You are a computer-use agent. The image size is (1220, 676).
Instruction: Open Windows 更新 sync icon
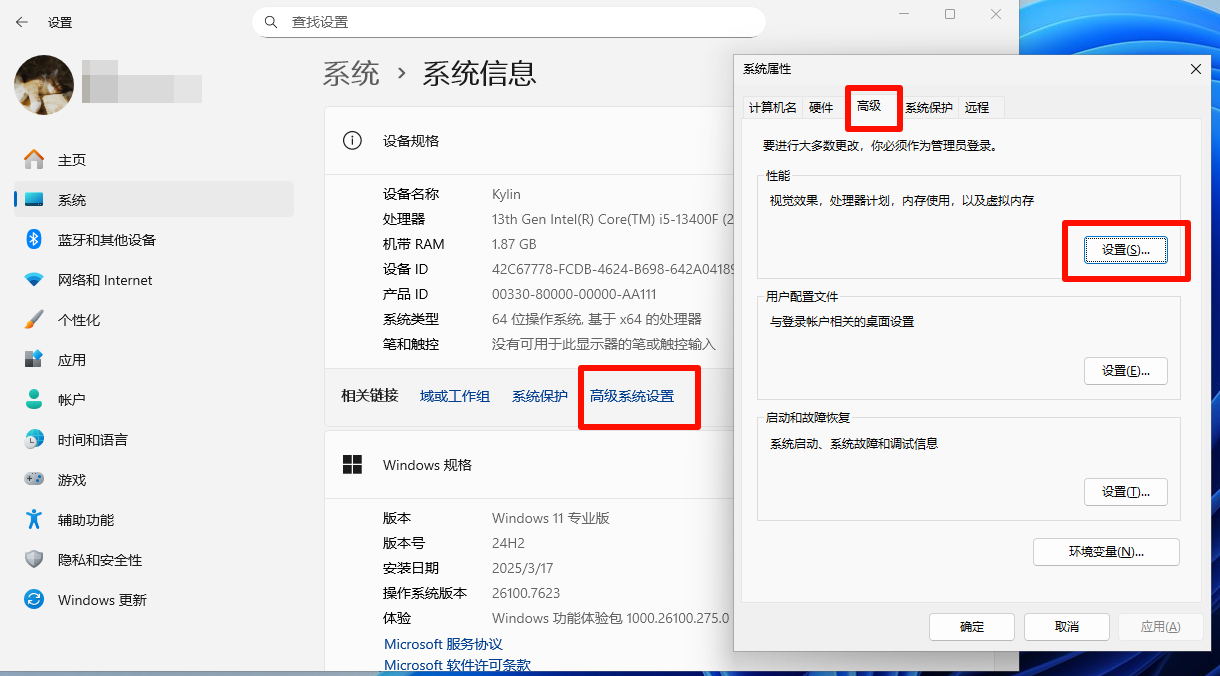pyautogui.click(x=34, y=599)
